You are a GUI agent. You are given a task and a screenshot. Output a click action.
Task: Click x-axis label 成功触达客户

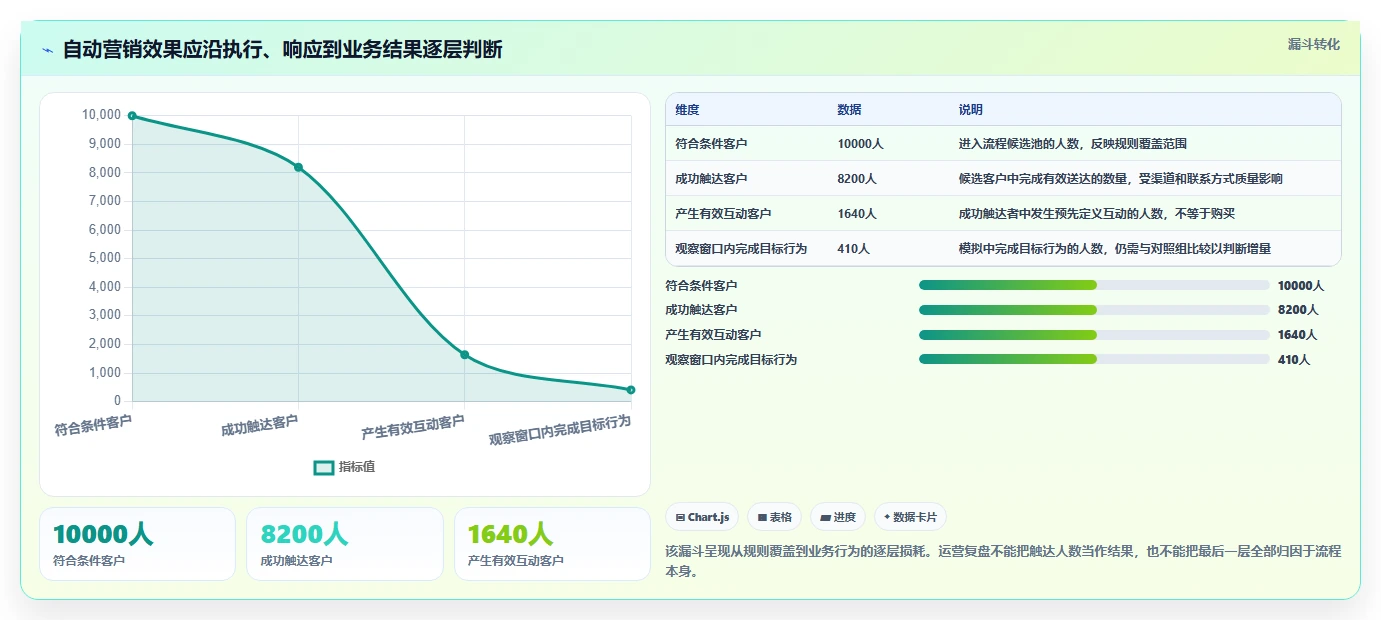point(260,426)
